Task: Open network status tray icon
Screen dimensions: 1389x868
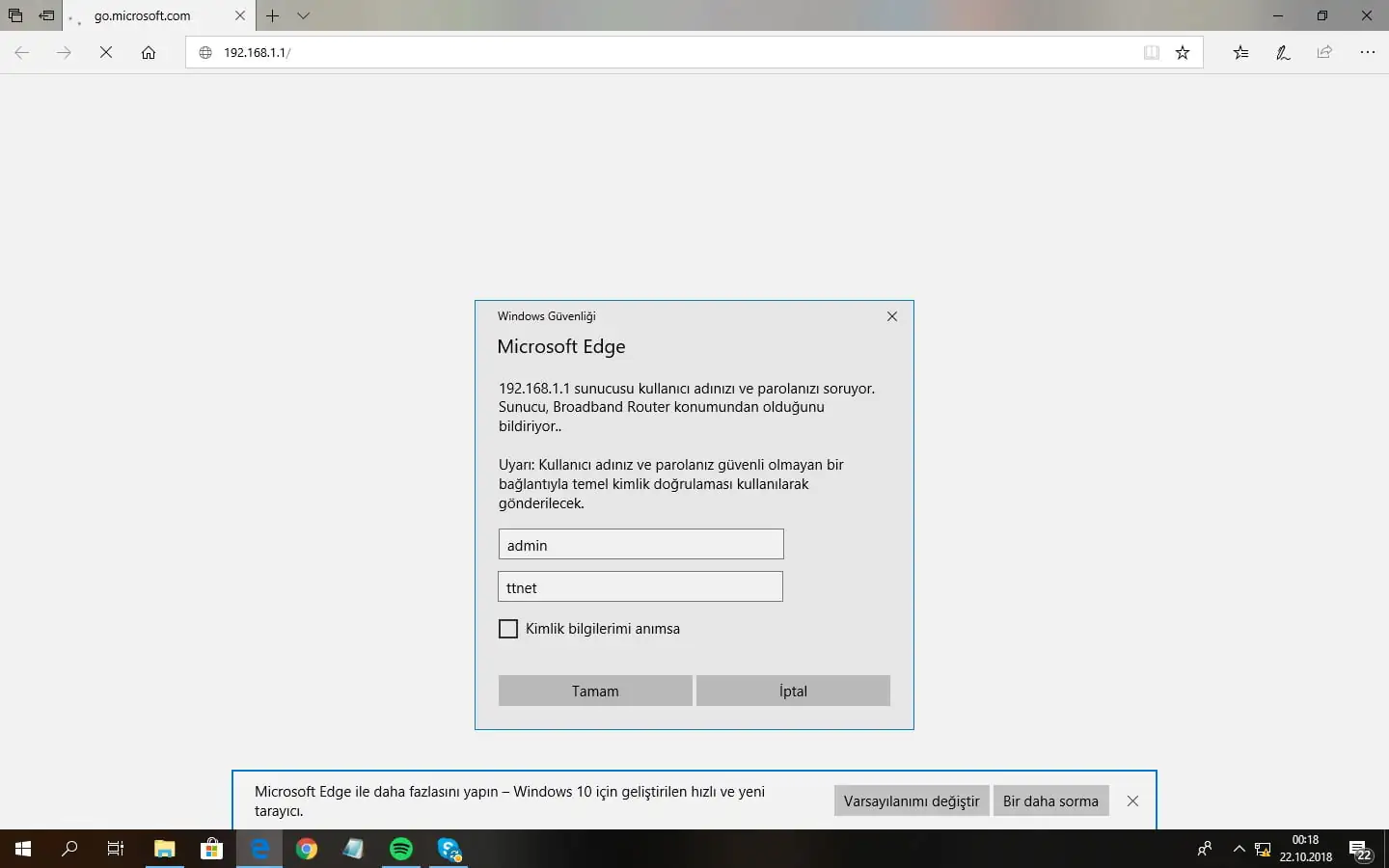Action: (1263, 849)
